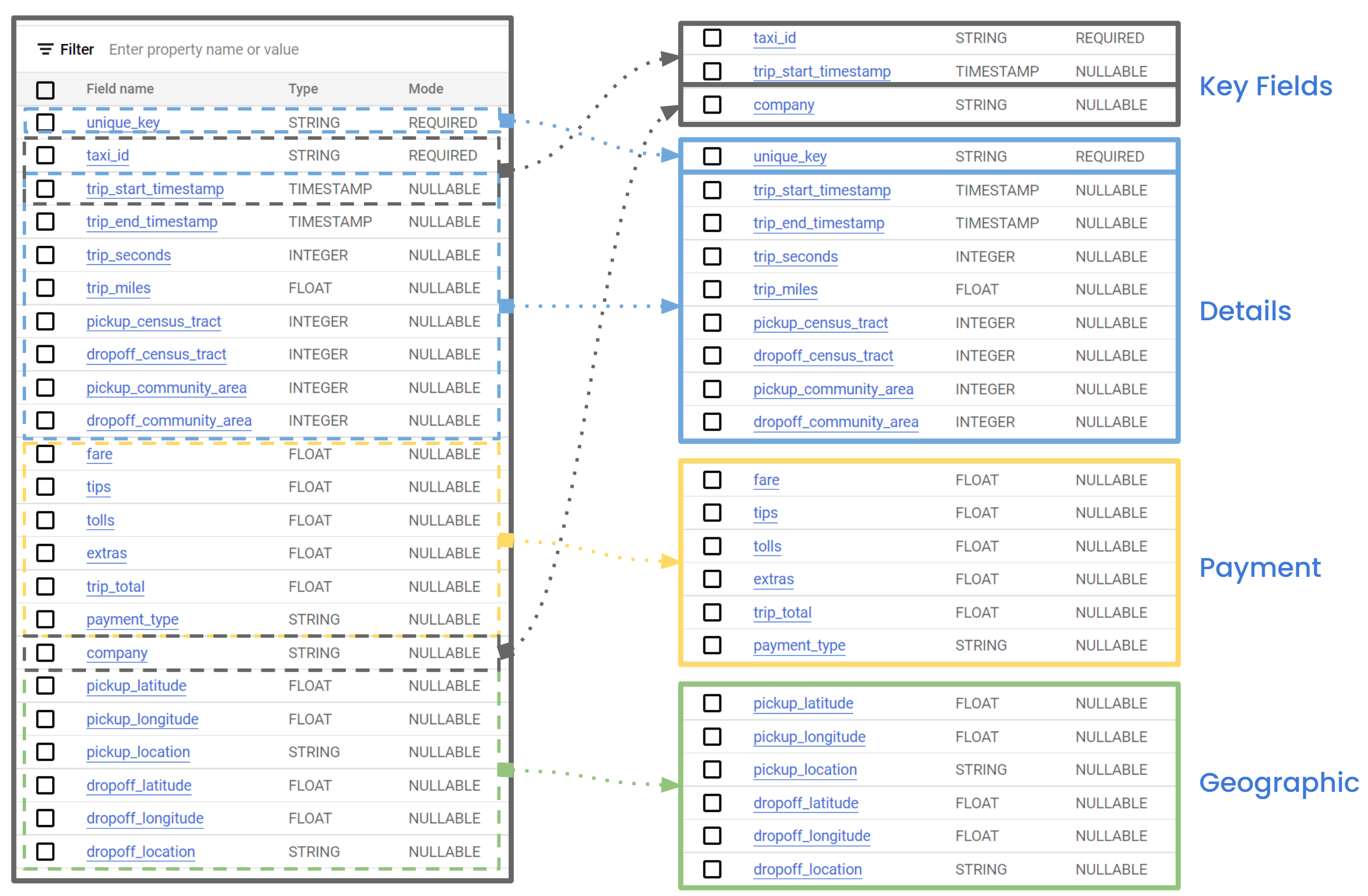The width and height of the screenshot is (1368, 896).
Task: Select the payment_type checkbox in the Payment group
Action: tap(711, 645)
